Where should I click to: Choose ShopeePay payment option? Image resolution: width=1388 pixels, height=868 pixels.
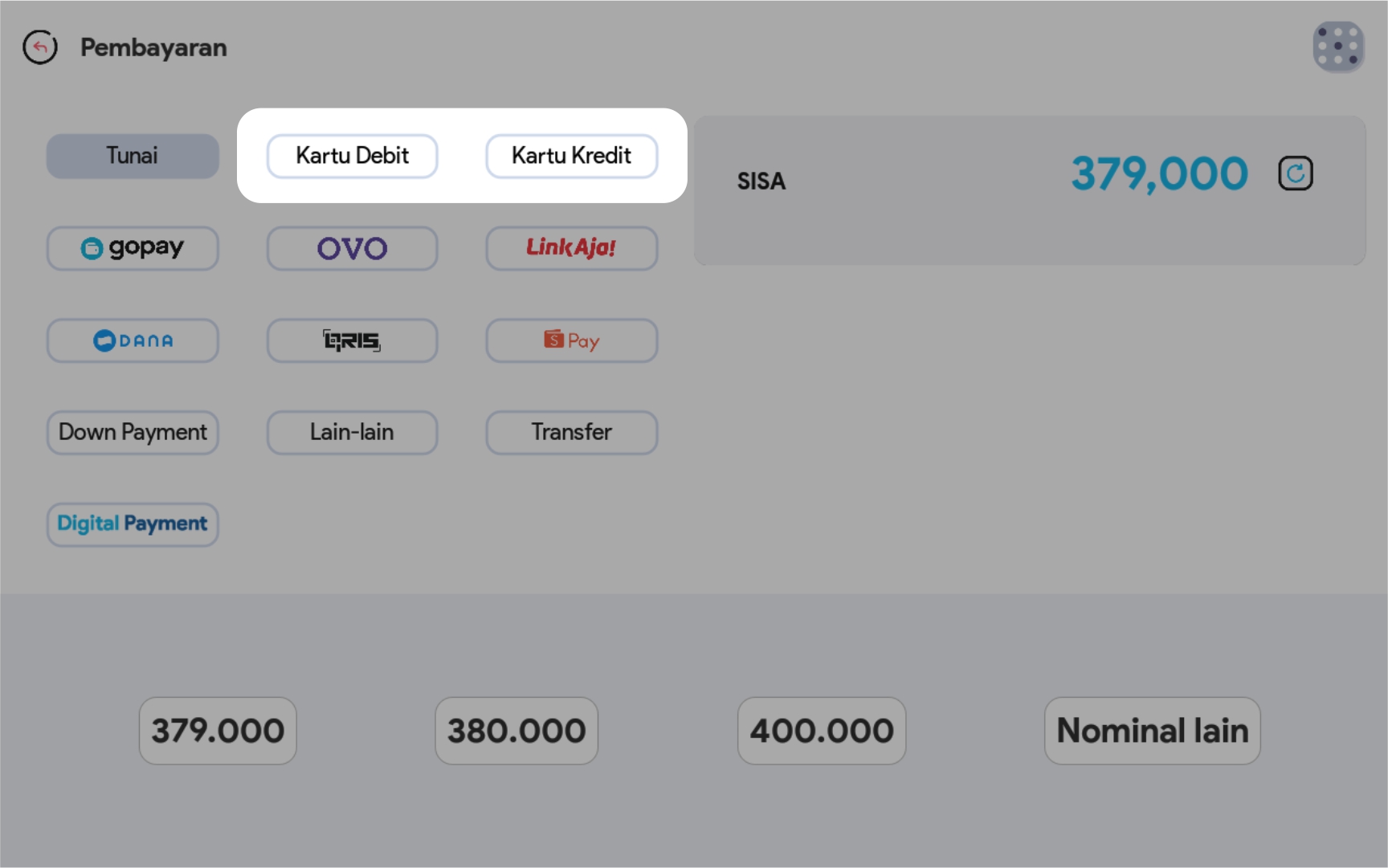click(x=571, y=340)
